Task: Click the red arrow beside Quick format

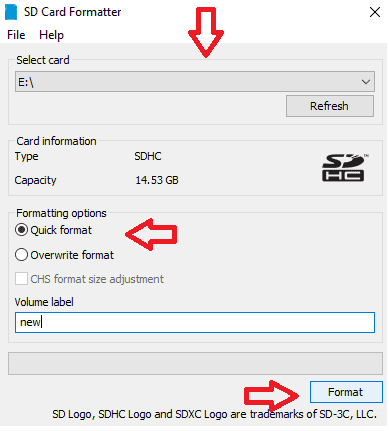Action: (151, 234)
